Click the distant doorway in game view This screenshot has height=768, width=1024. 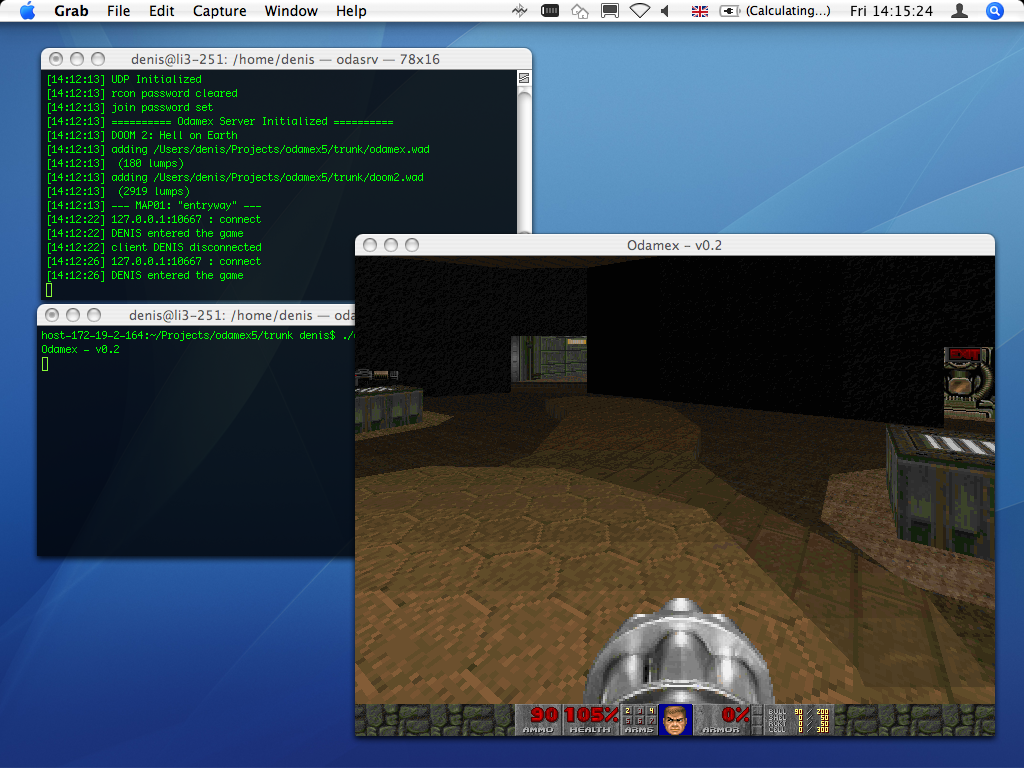pos(549,359)
